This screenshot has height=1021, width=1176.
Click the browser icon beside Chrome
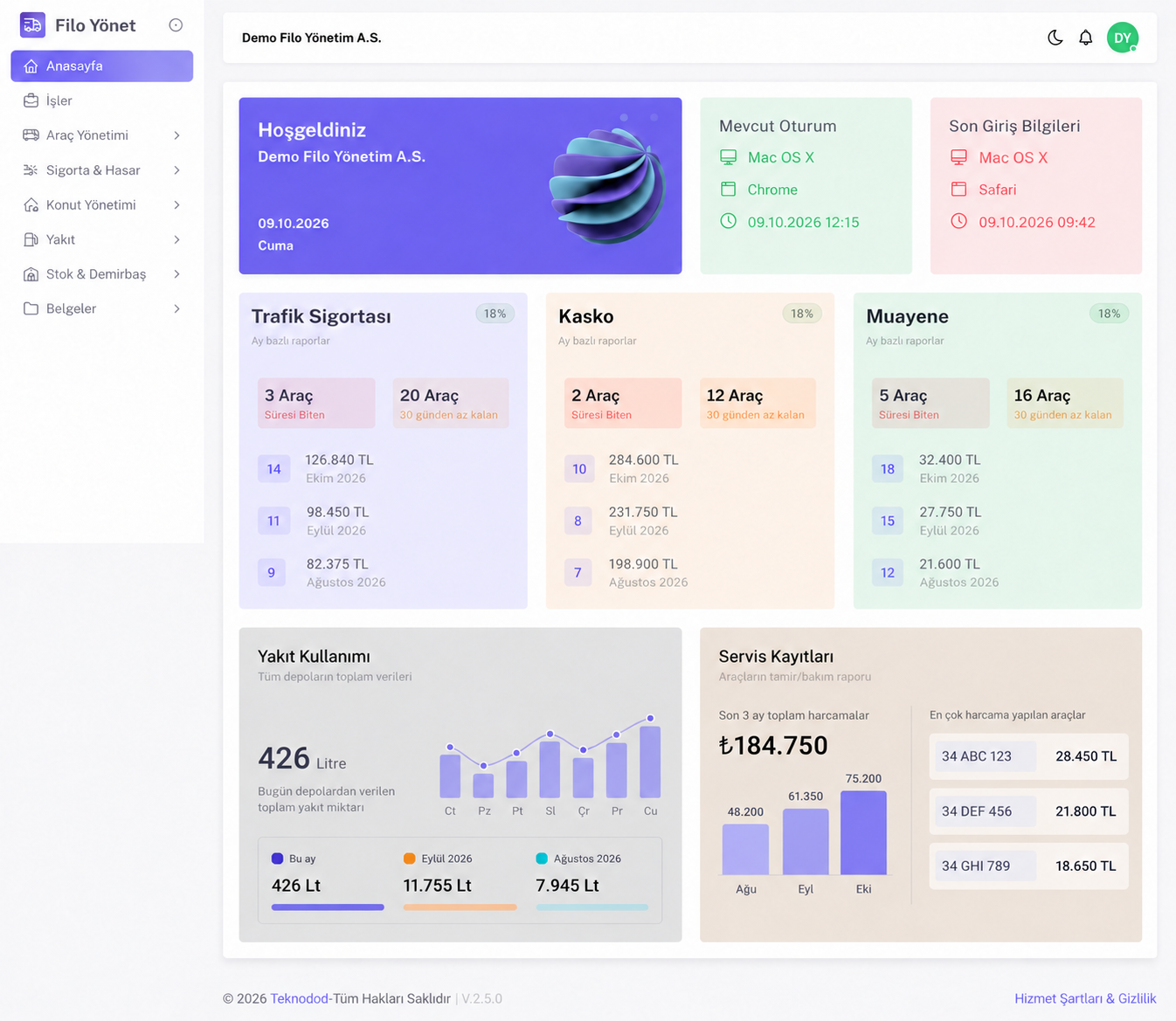click(728, 190)
